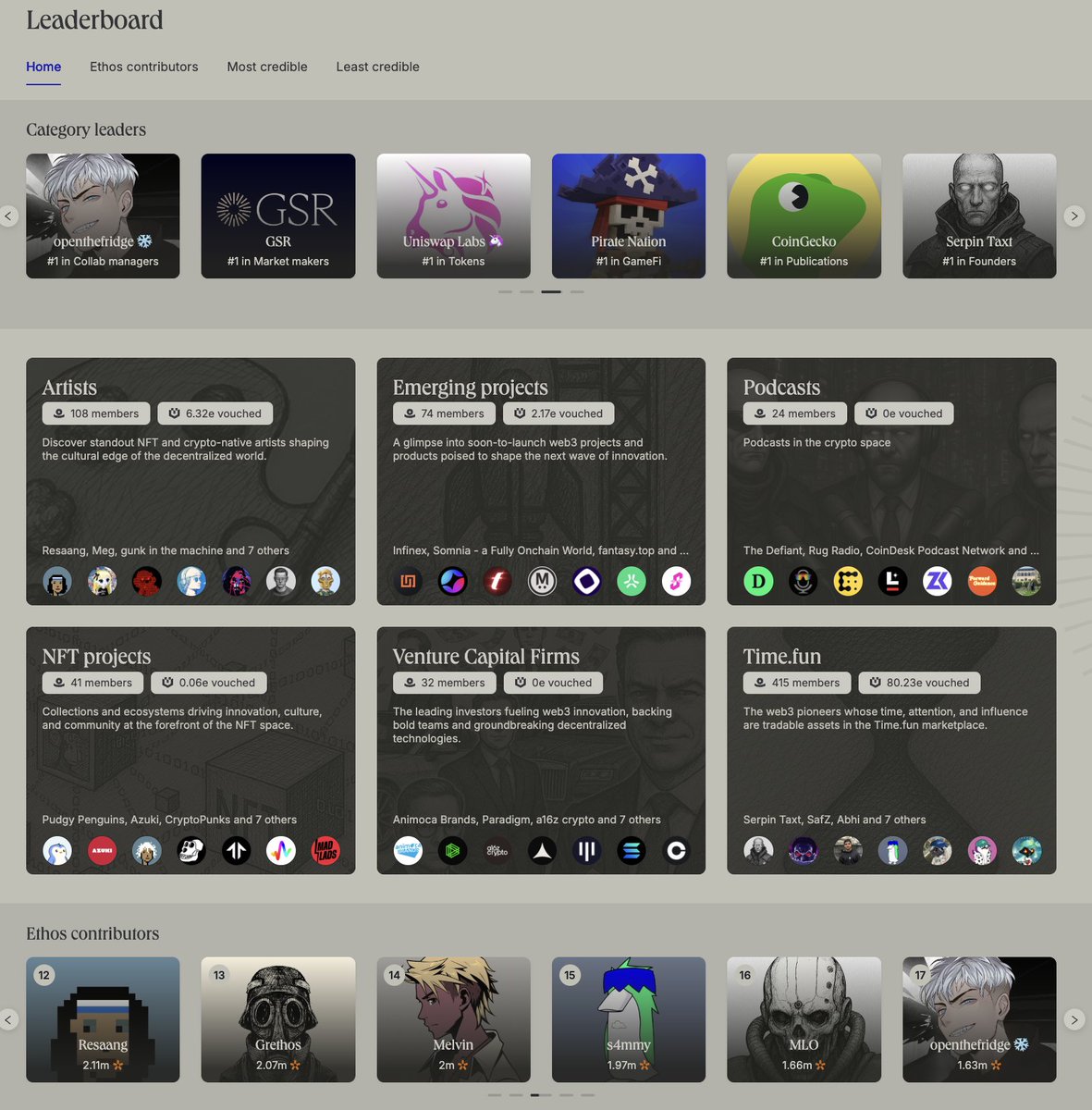Select the Mad Lads avatar icon

pyautogui.click(x=325, y=850)
